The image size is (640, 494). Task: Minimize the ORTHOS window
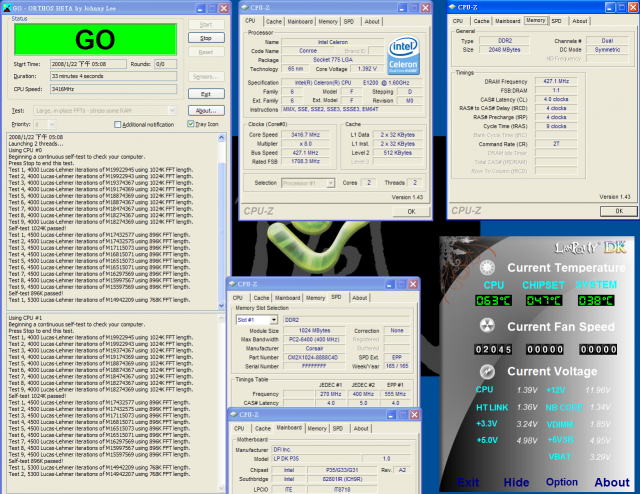click(x=200, y=8)
